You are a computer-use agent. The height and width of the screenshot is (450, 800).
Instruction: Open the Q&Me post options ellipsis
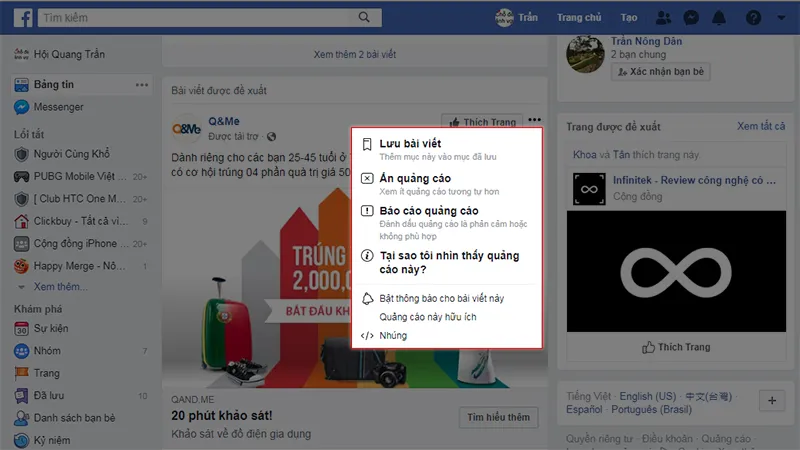coord(534,120)
